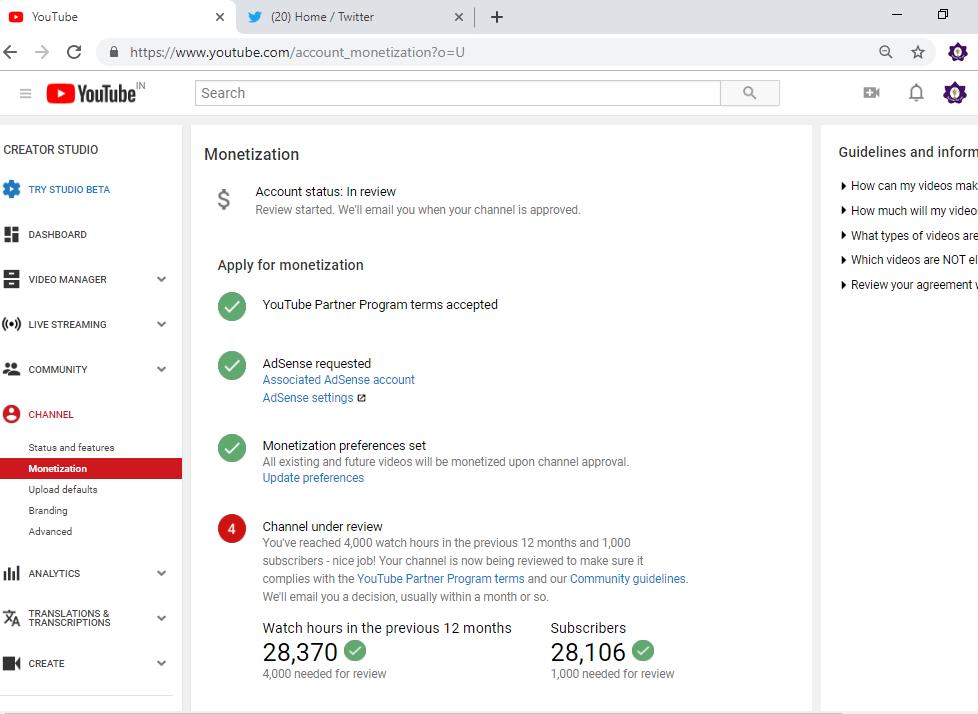Viewport: 978px width, 714px height.
Task: Close the Twitter tab
Action: pyautogui.click(x=458, y=17)
